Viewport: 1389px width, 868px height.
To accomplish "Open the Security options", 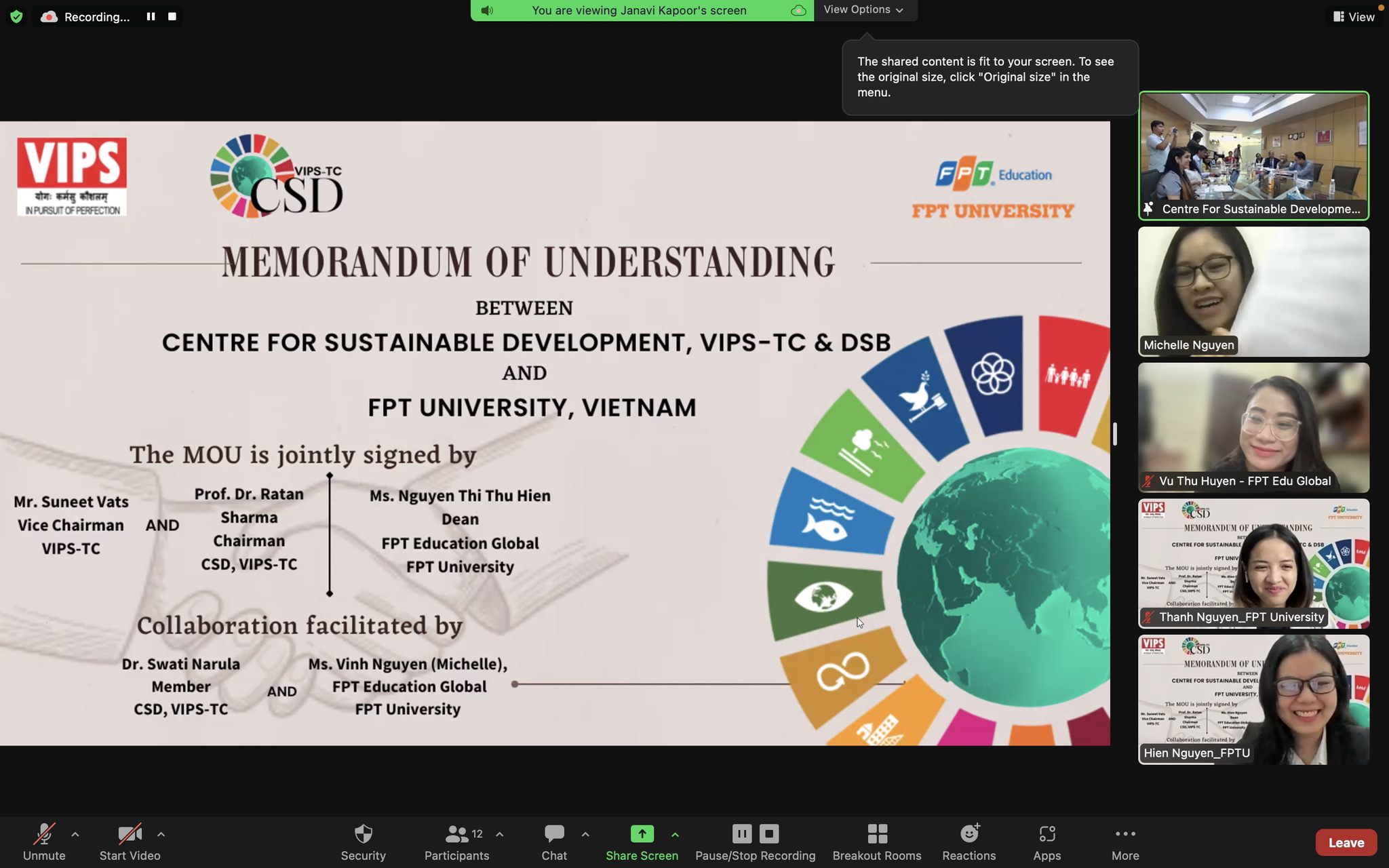I will [x=363, y=842].
